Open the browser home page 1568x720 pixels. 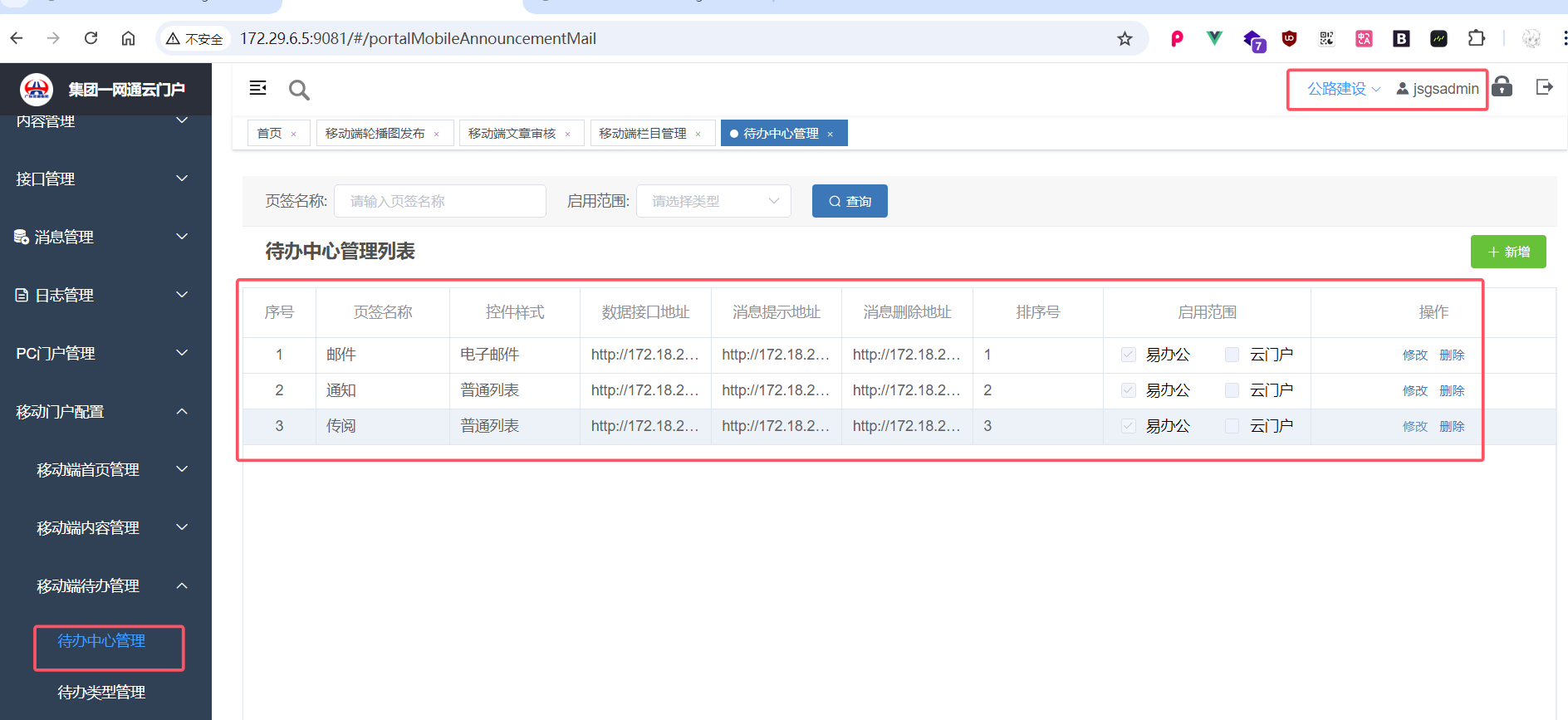(x=128, y=38)
